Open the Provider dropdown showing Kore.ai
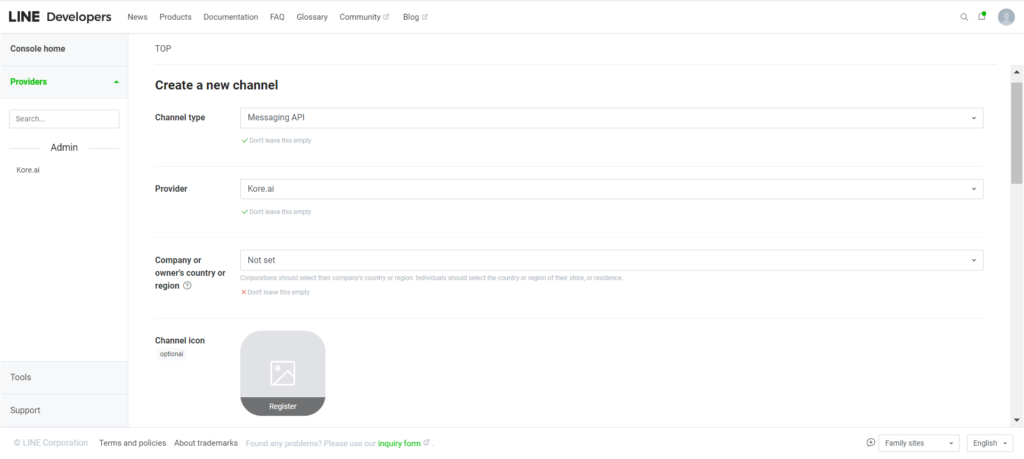1024x459 pixels. pos(611,189)
